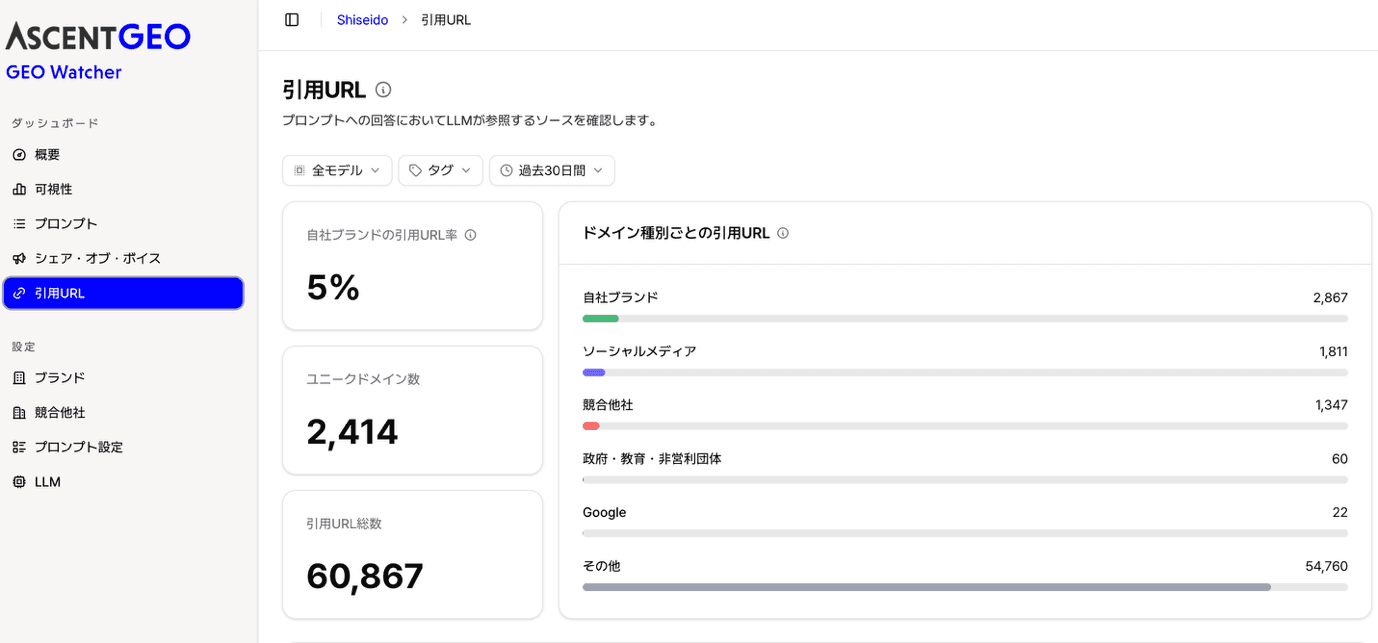Click the プロンプト設定 list-check icon

point(19,447)
